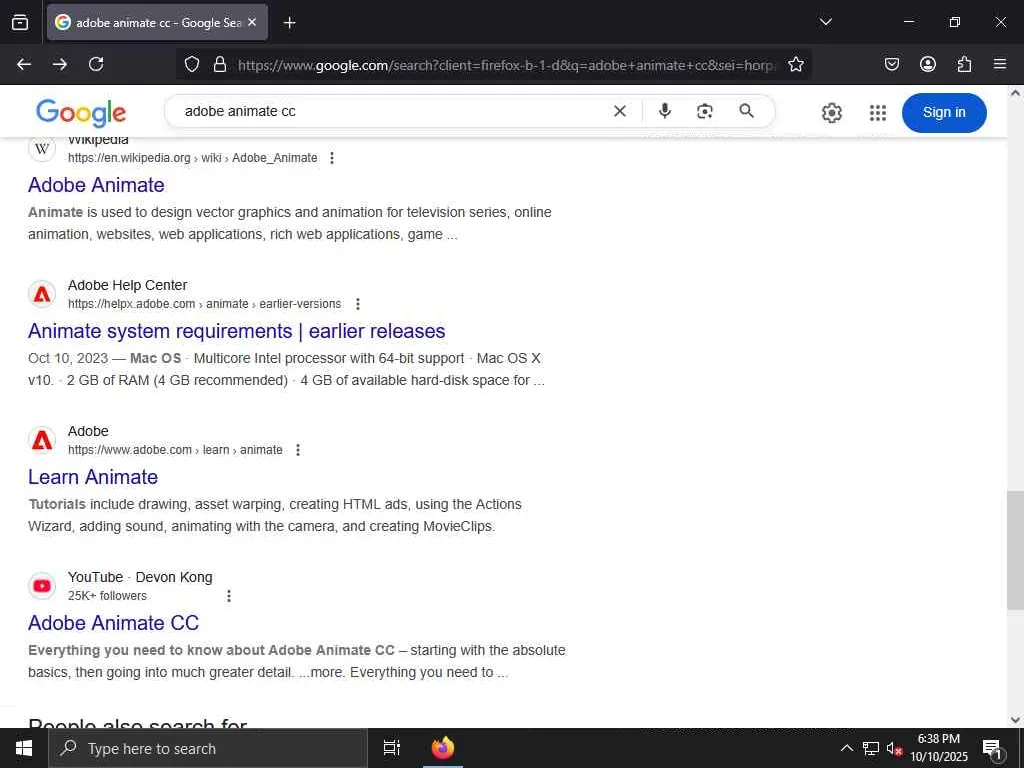Open the Google apps grid
The width and height of the screenshot is (1024, 768).
click(878, 113)
